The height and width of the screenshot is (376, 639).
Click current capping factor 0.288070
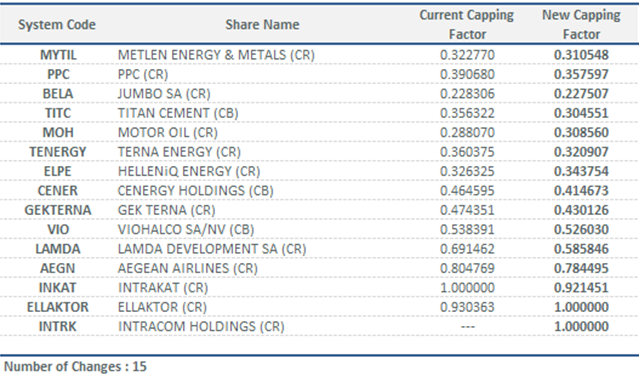(x=467, y=132)
